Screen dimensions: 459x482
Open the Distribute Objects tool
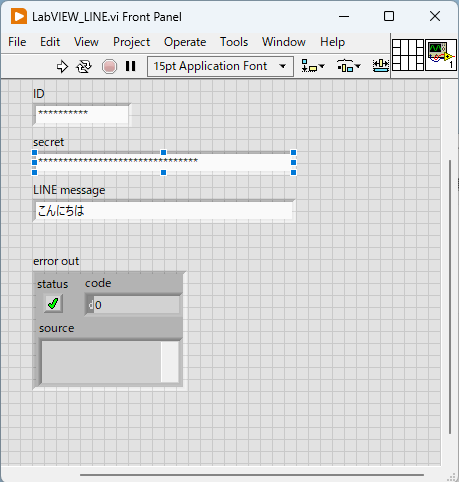pyautogui.click(x=345, y=66)
